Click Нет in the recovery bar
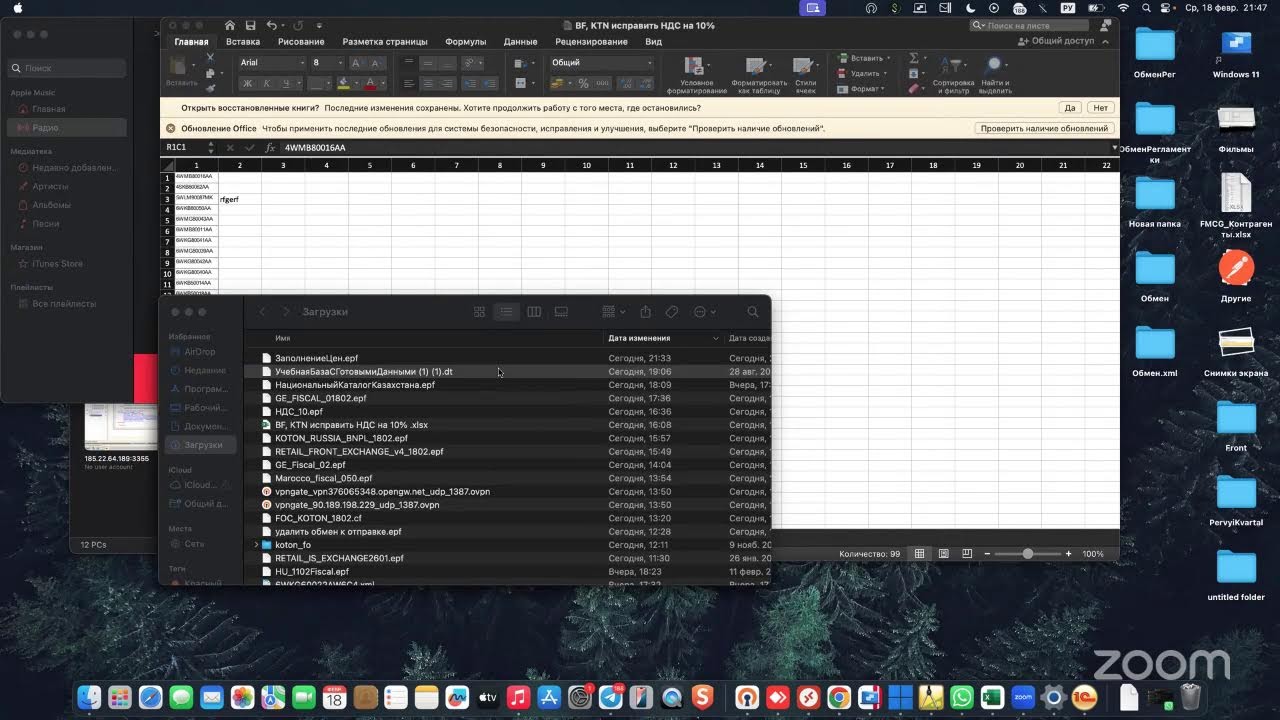Viewport: 1280px width, 720px height. tap(1100, 108)
